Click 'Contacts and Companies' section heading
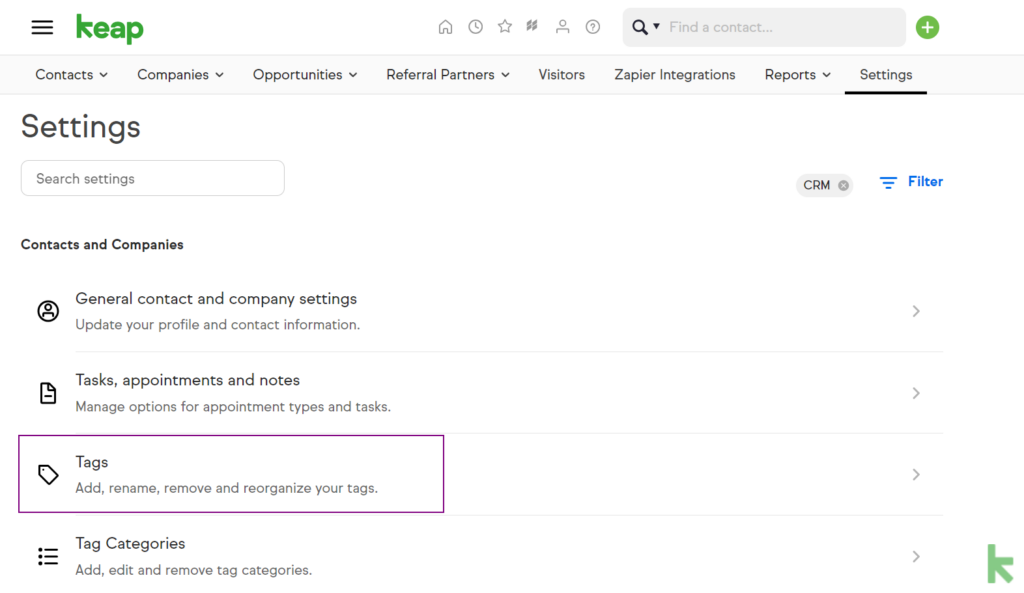This screenshot has height=593, width=1024. click(102, 244)
